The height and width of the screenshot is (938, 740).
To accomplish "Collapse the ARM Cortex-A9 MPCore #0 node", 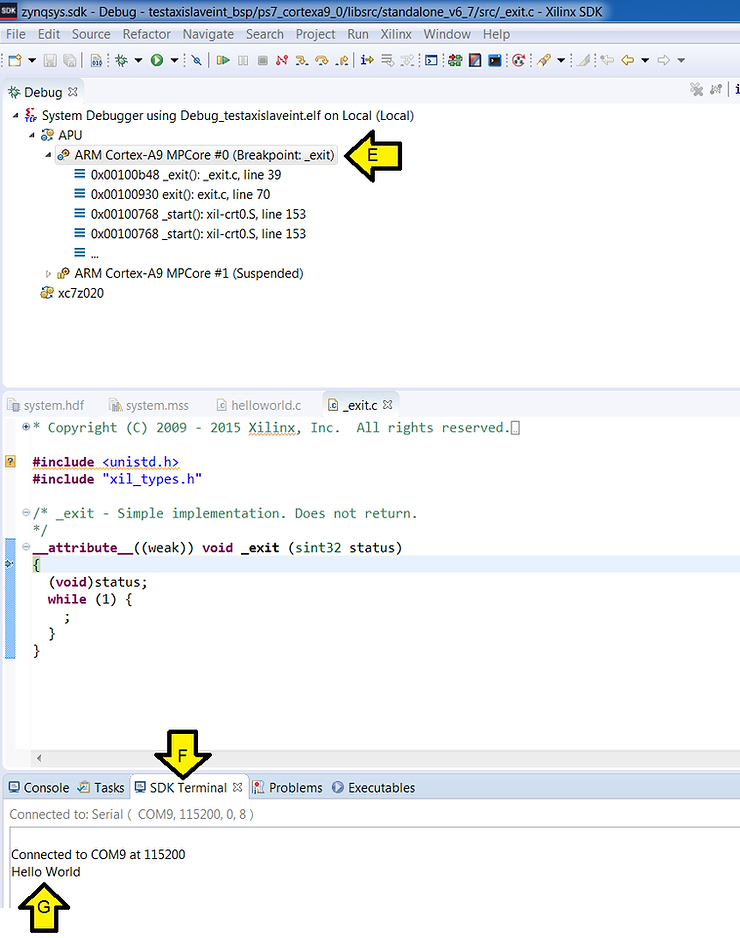I will tap(49, 156).
